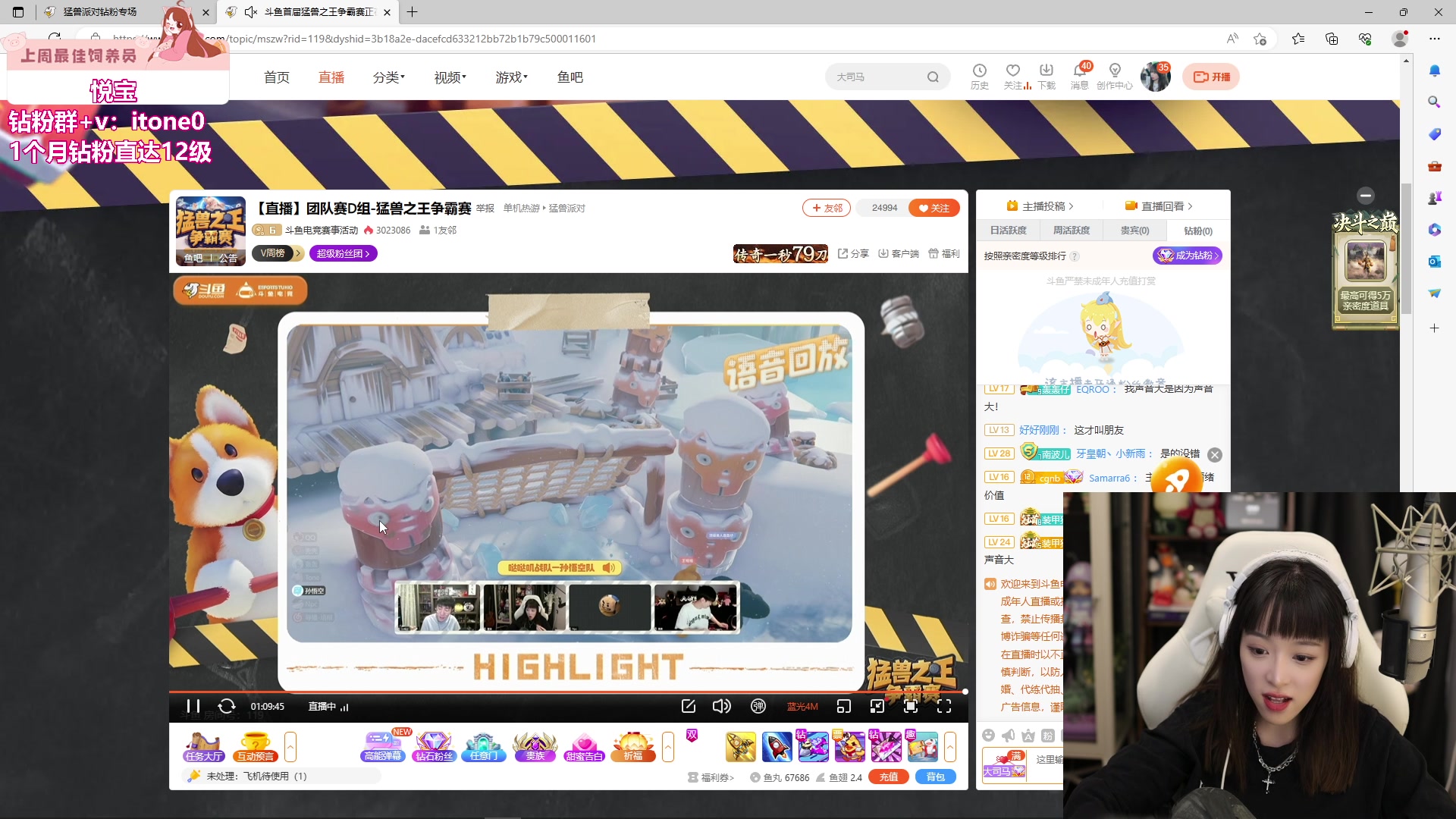
Task: Open the 分类 category dropdown menu
Action: click(388, 77)
